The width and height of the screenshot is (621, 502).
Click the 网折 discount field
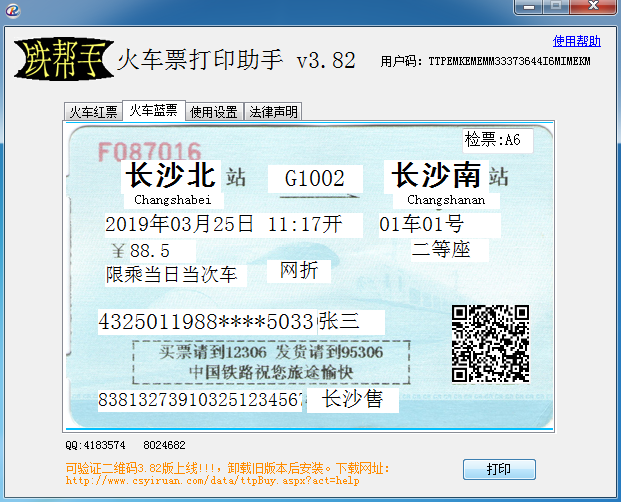(299, 271)
